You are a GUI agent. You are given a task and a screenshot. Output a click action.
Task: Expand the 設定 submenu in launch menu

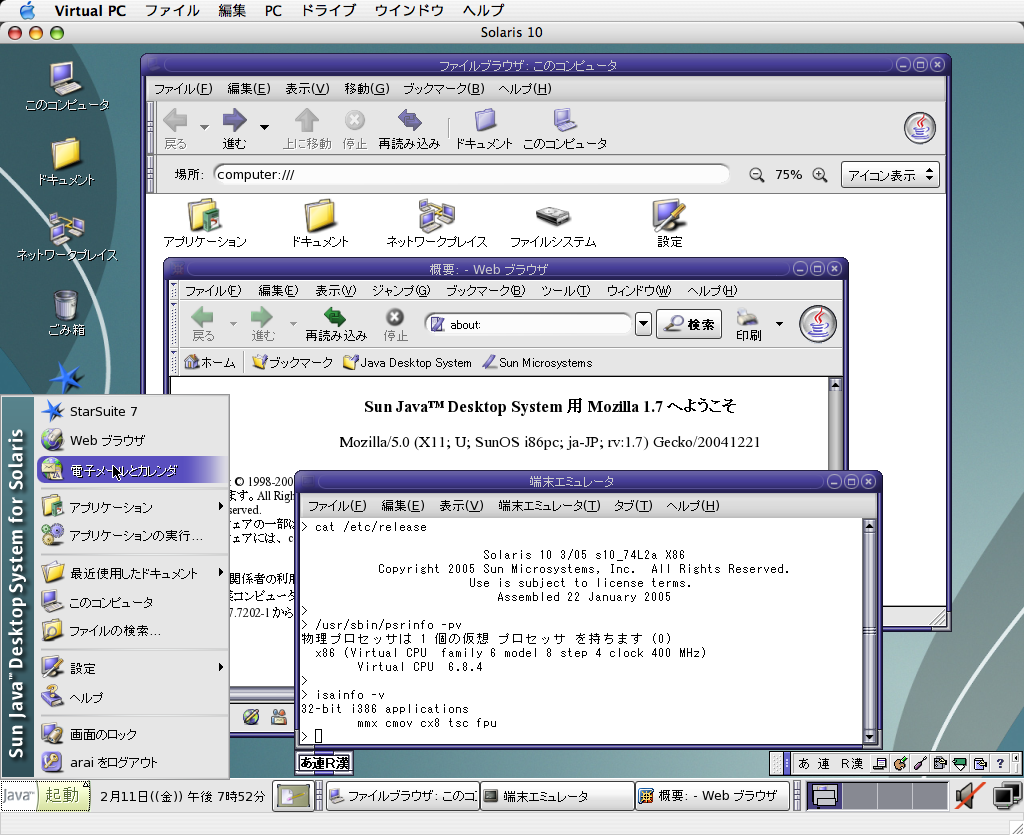(133, 668)
